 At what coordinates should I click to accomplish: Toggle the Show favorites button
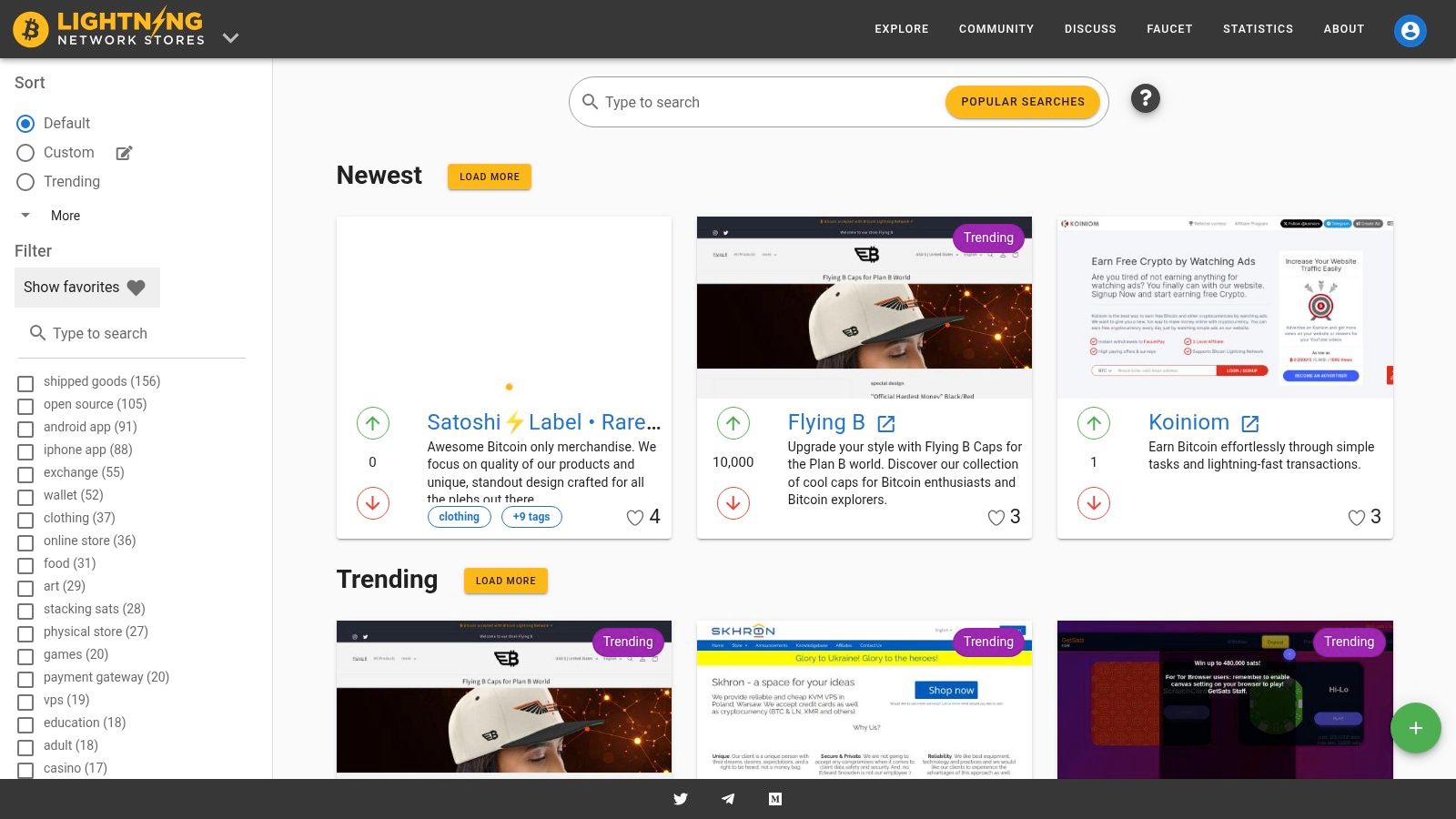click(x=86, y=288)
